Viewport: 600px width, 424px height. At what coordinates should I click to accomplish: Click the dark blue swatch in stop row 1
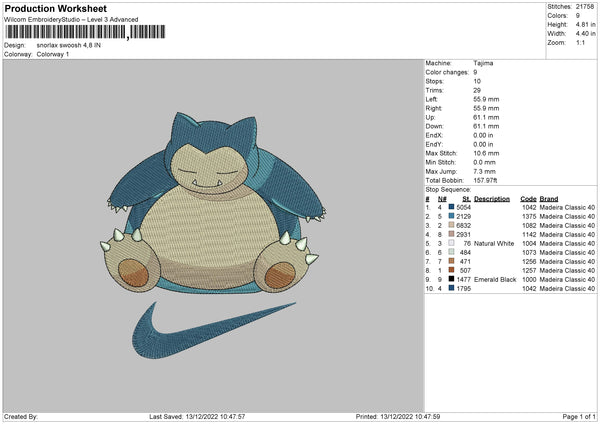[452, 207]
